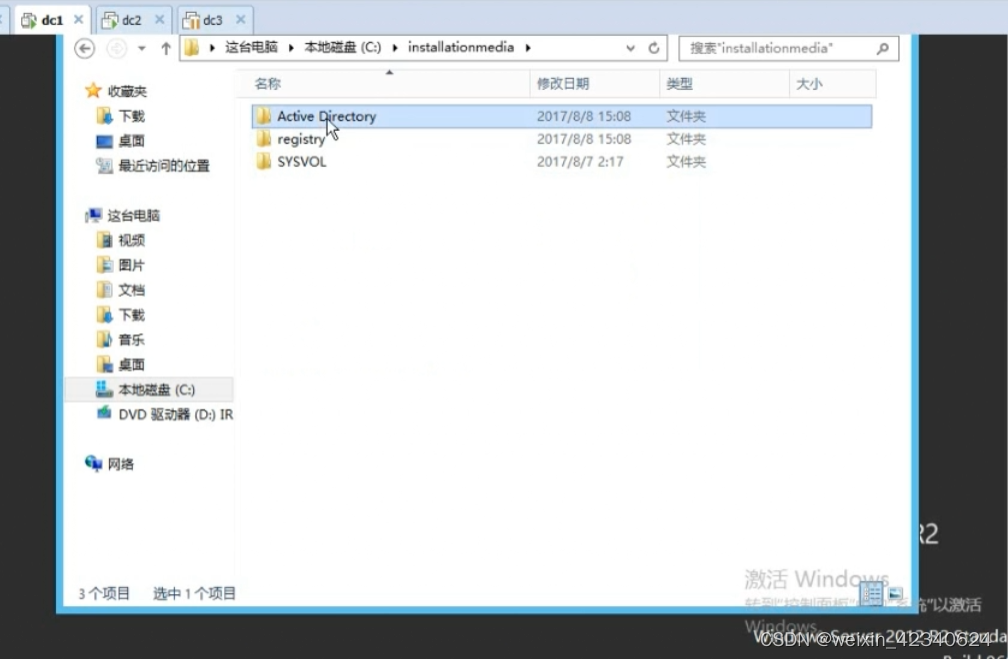Select 这台电脑 in the navigation pane
This screenshot has height=659, width=1008.
[x=134, y=215]
